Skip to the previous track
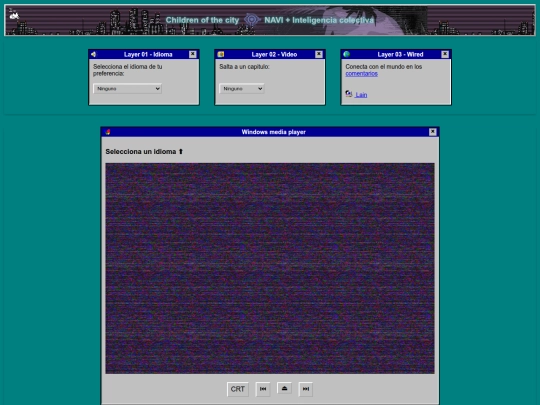This screenshot has width=540, height=405. point(263,389)
